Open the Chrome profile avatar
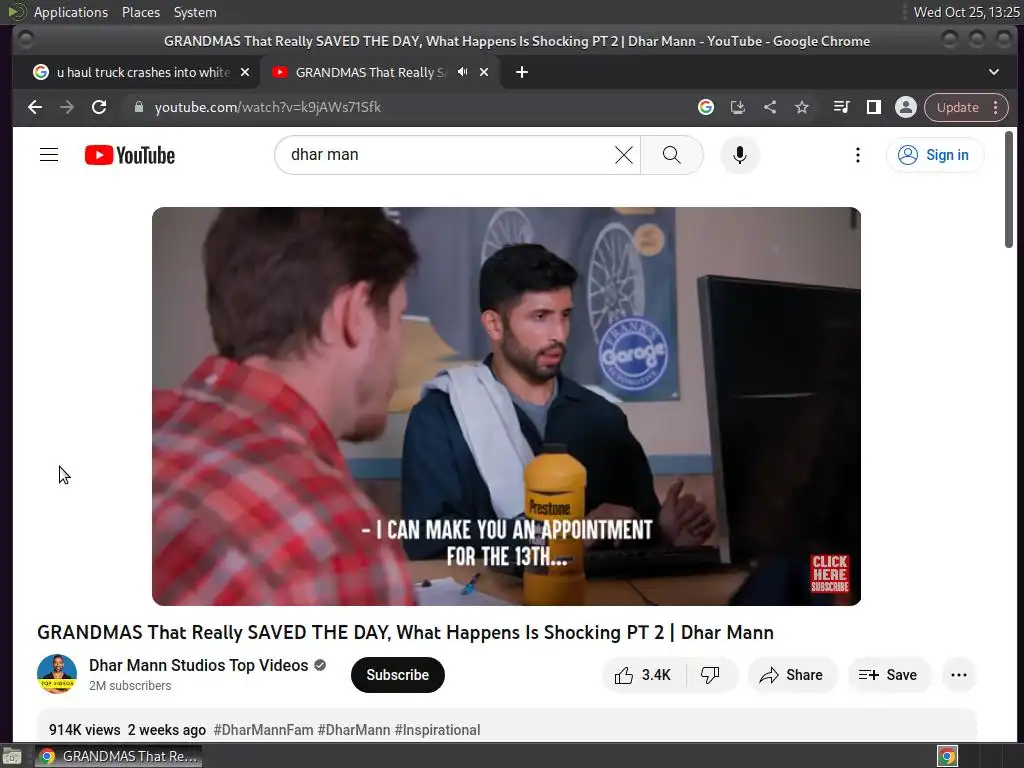The image size is (1024, 768). (906, 107)
